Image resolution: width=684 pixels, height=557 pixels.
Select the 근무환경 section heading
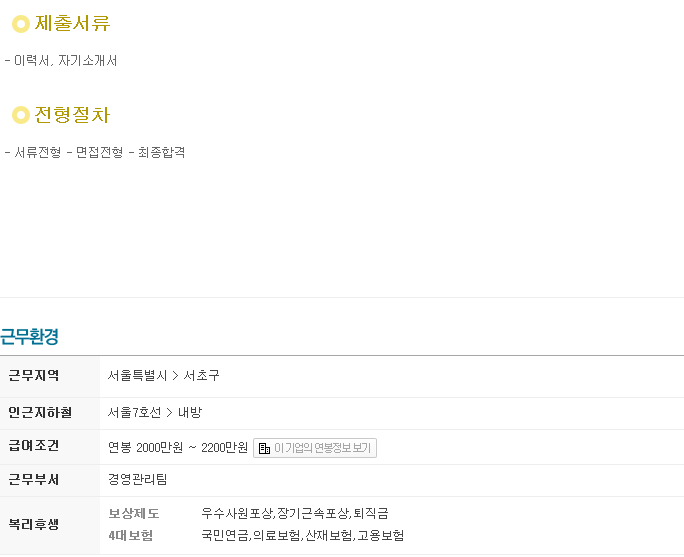[x=29, y=336]
